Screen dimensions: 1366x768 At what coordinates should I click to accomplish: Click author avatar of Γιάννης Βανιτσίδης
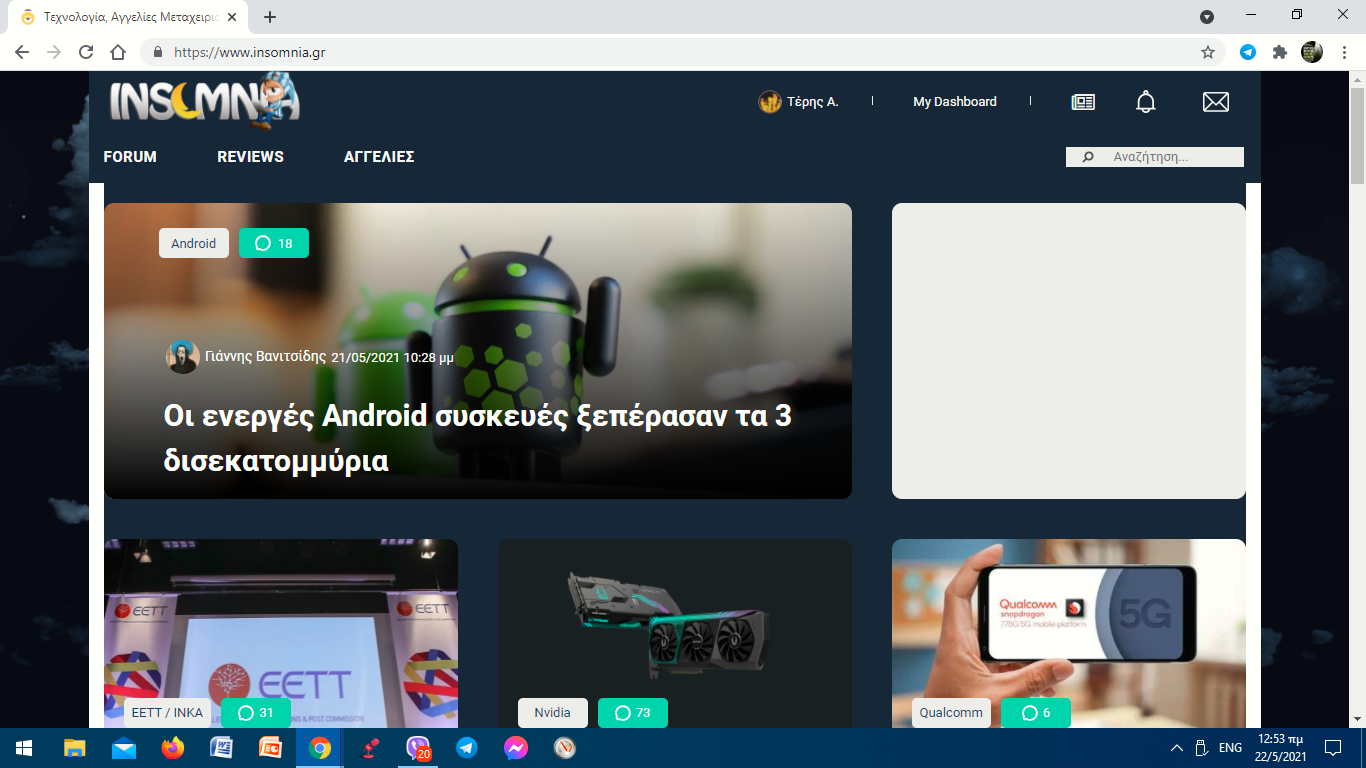pos(182,357)
